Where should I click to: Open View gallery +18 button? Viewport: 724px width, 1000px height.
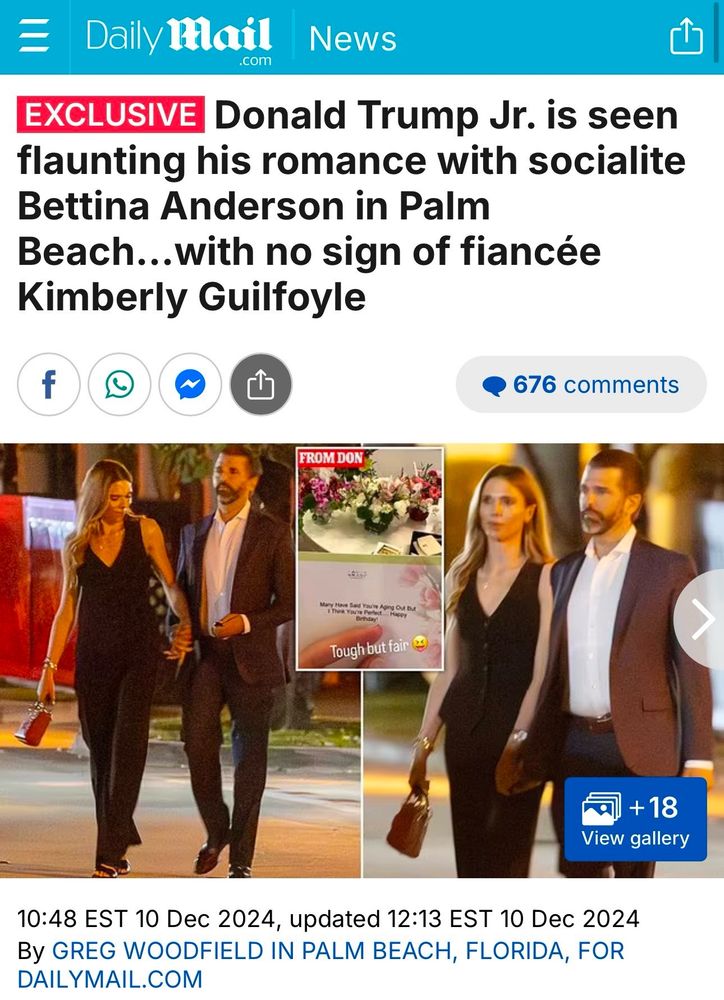coord(635,820)
